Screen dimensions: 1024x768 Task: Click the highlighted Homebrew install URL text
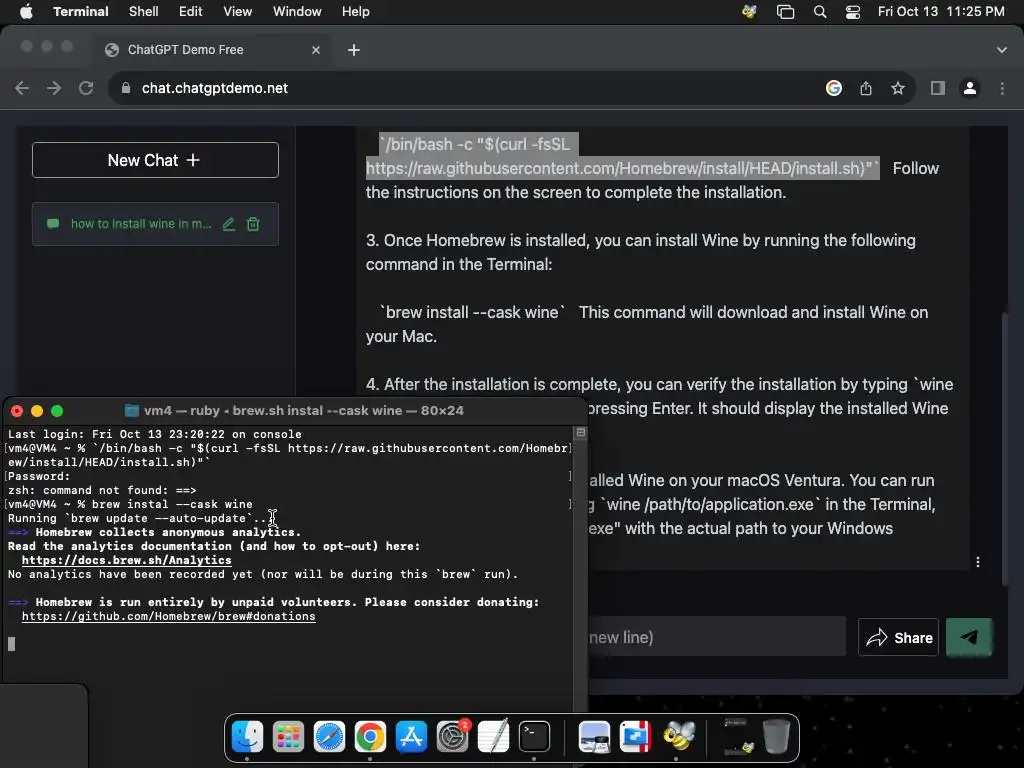point(622,168)
